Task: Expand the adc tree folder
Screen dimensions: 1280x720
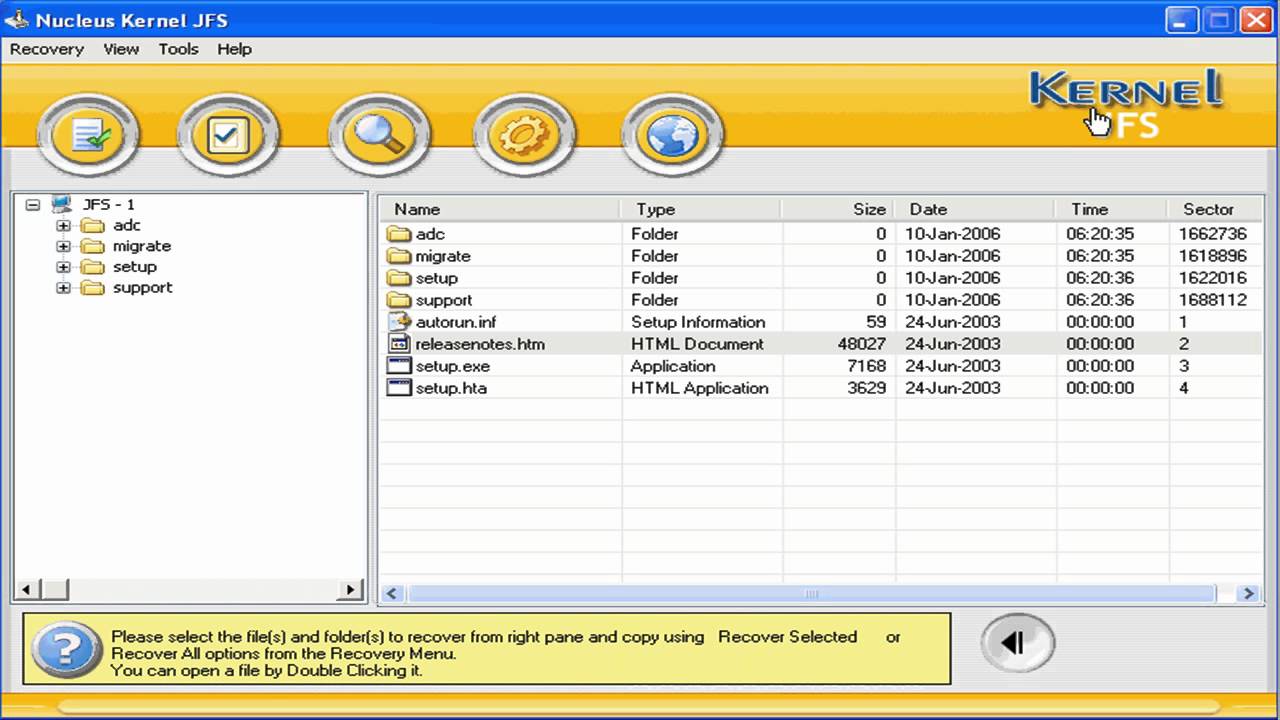Action: coord(64,226)
